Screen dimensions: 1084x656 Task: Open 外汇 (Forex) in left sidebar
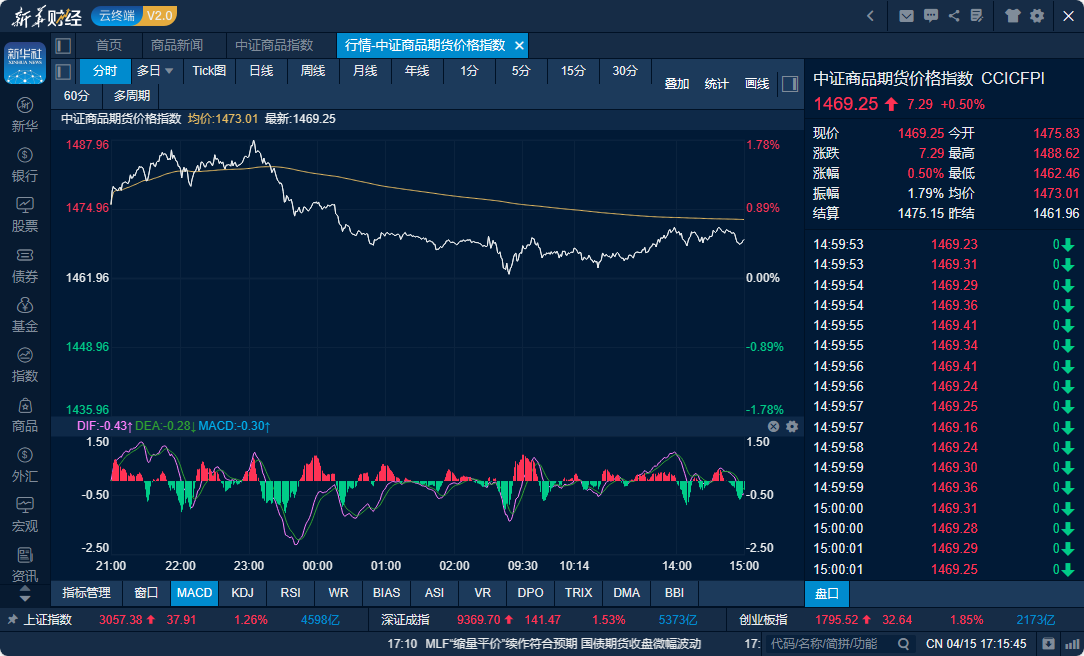coord(25,465)
